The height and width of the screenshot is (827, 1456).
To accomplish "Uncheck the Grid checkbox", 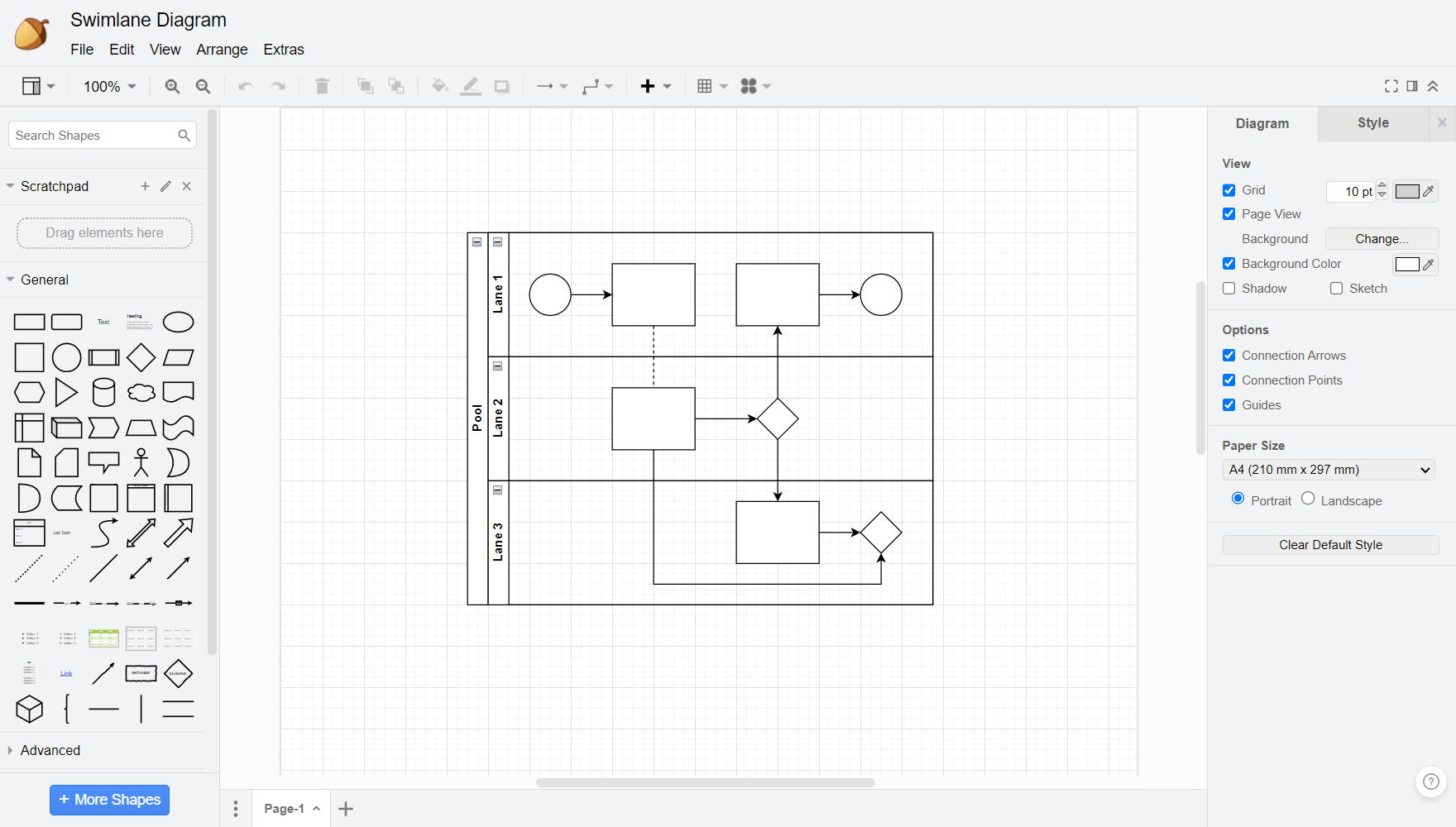I will click(1229, 190).
